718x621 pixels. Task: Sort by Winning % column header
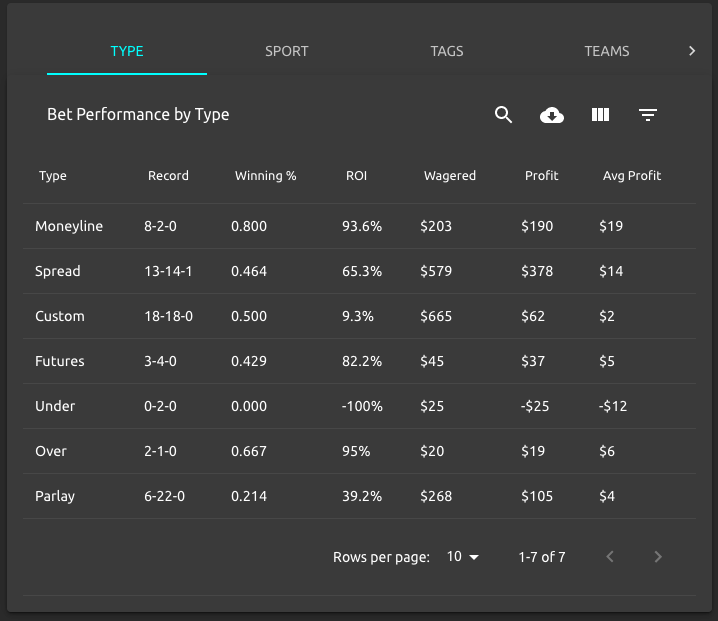pyautogui.click(x=265, y=176)
